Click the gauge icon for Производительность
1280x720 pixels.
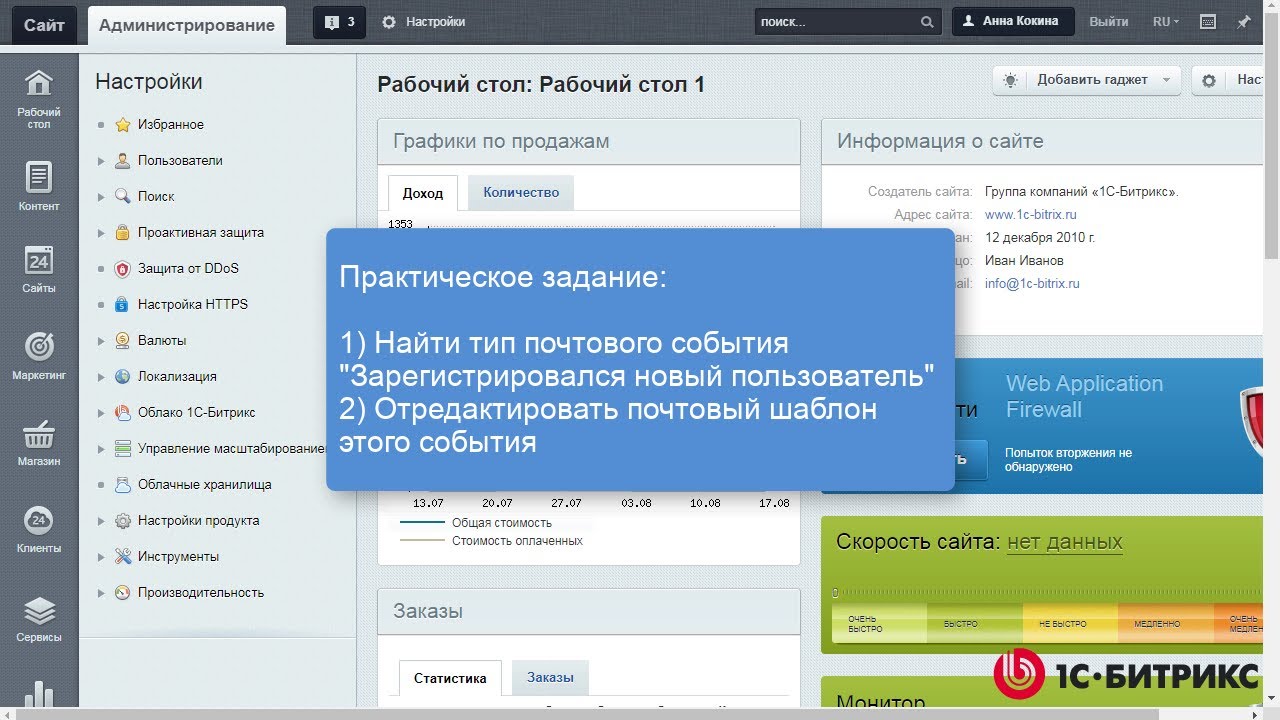coord(122,593)
